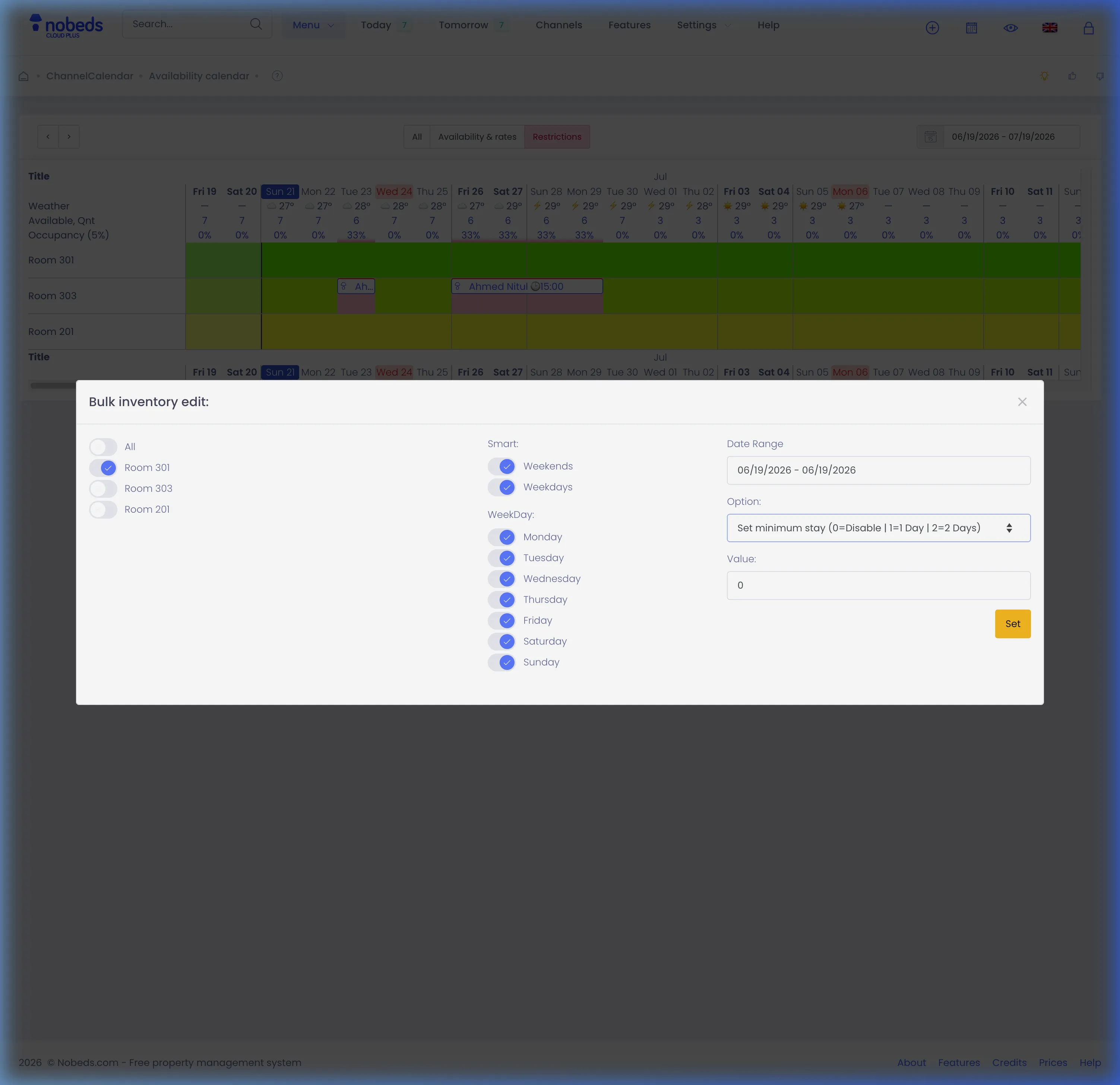Viewport: 1120px width, 1085px height.
Task: Switch to the Restrictions tab
Action: tap(557, 136)
